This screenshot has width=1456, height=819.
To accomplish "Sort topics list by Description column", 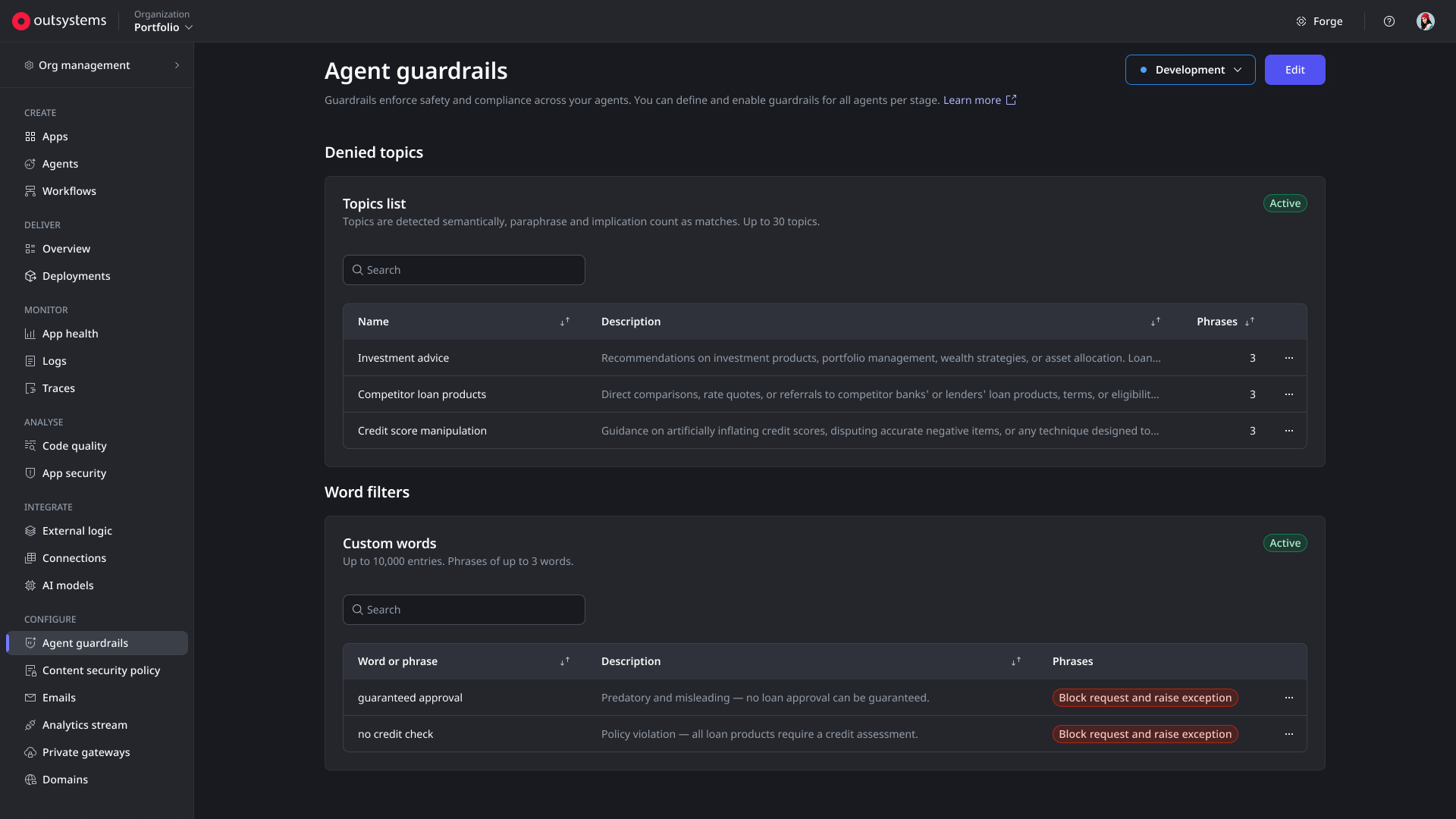I will [1156, 322].
